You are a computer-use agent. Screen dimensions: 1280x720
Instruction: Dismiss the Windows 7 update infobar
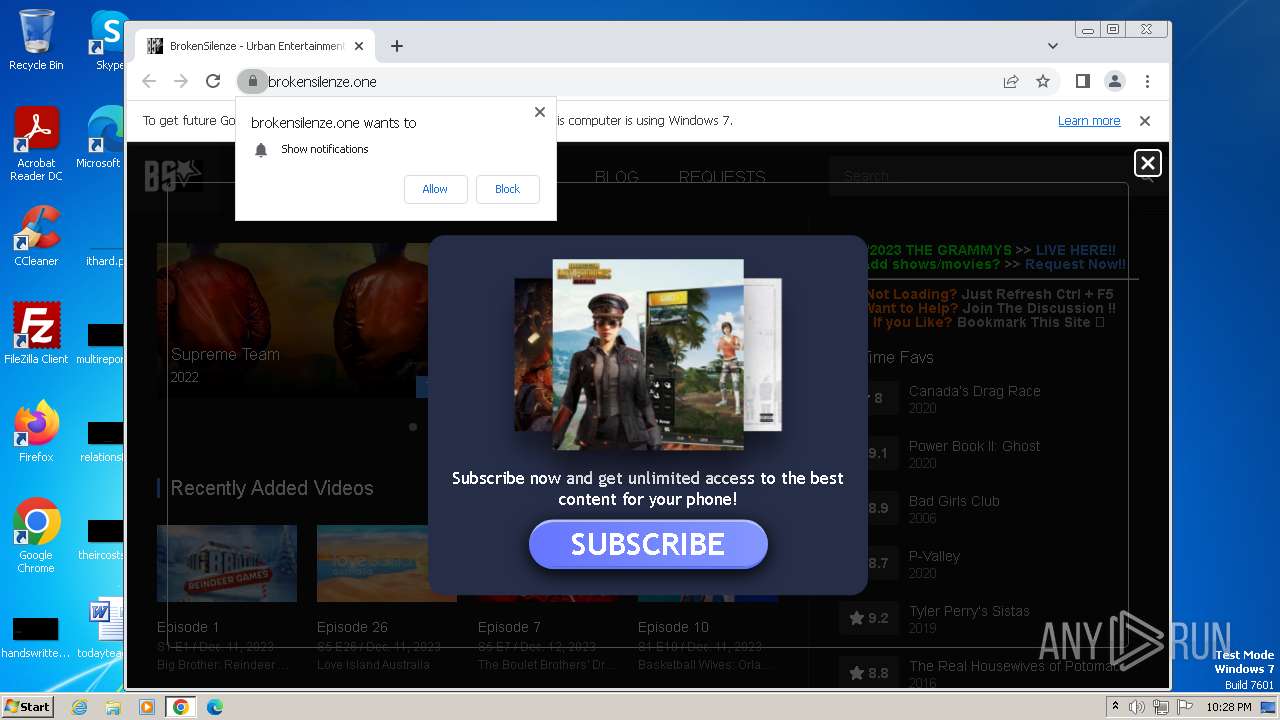(1145, 121)
